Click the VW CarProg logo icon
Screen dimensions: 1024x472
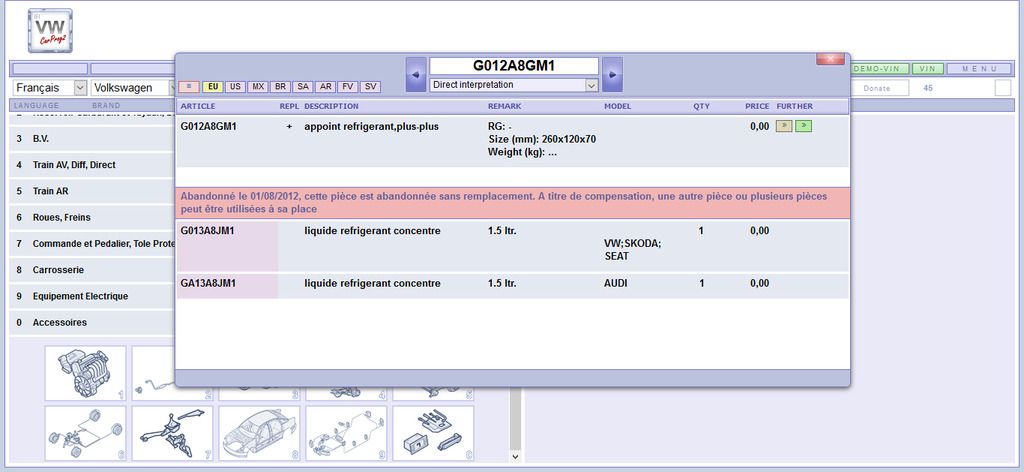[x=50, y=31]
